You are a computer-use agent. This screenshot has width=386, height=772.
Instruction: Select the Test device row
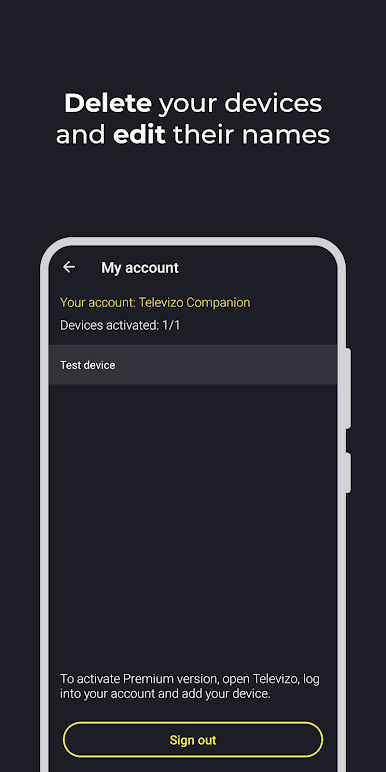tap(193, 365)
